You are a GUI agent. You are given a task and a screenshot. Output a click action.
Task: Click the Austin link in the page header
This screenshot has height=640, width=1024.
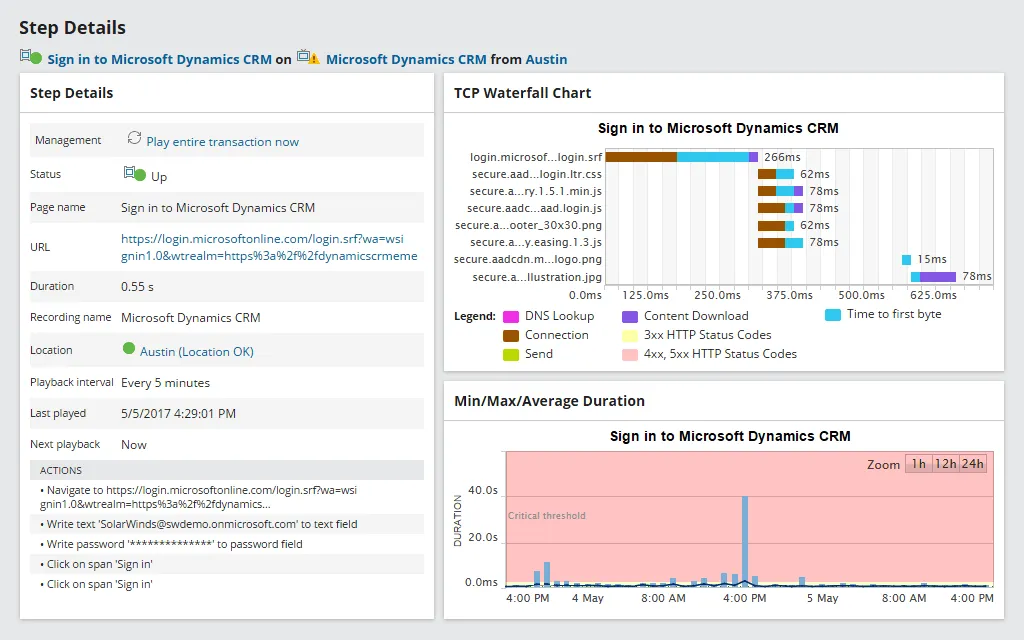(546, 58)
